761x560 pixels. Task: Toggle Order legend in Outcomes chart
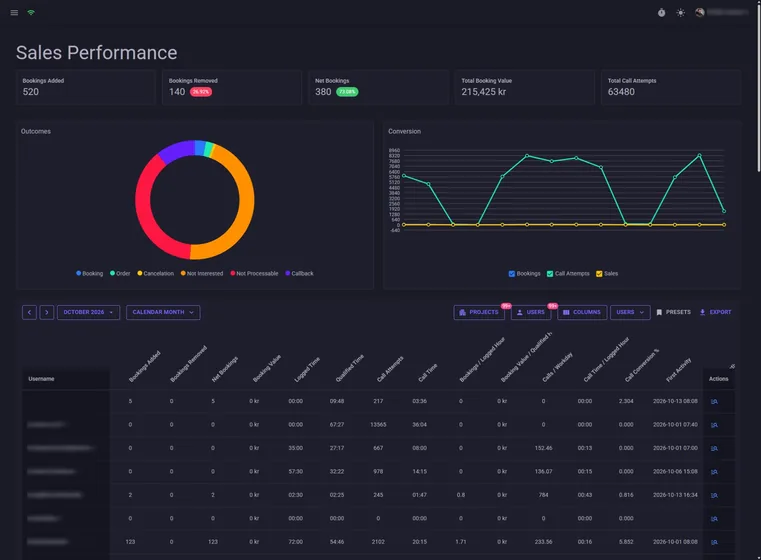(120, 273)
